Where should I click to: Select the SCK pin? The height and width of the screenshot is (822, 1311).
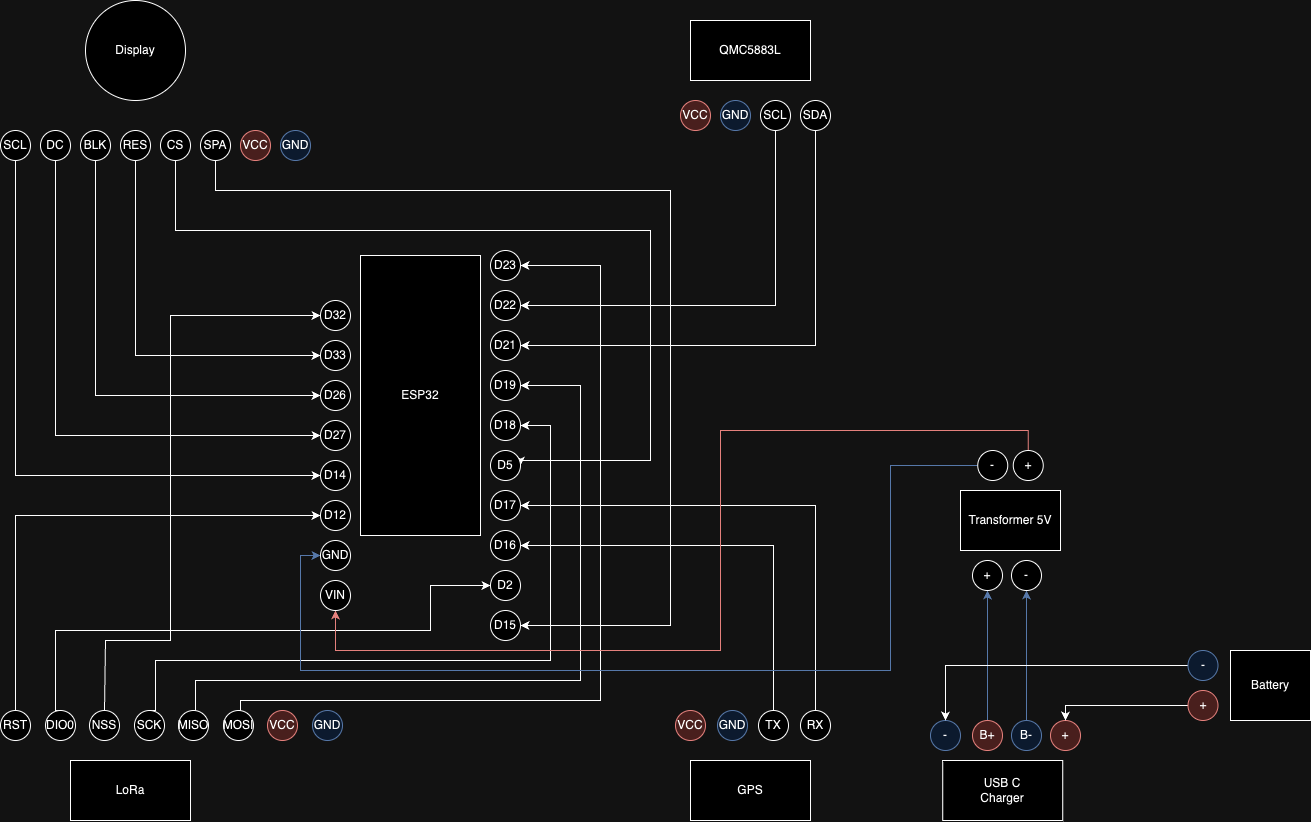pos(149,725)
